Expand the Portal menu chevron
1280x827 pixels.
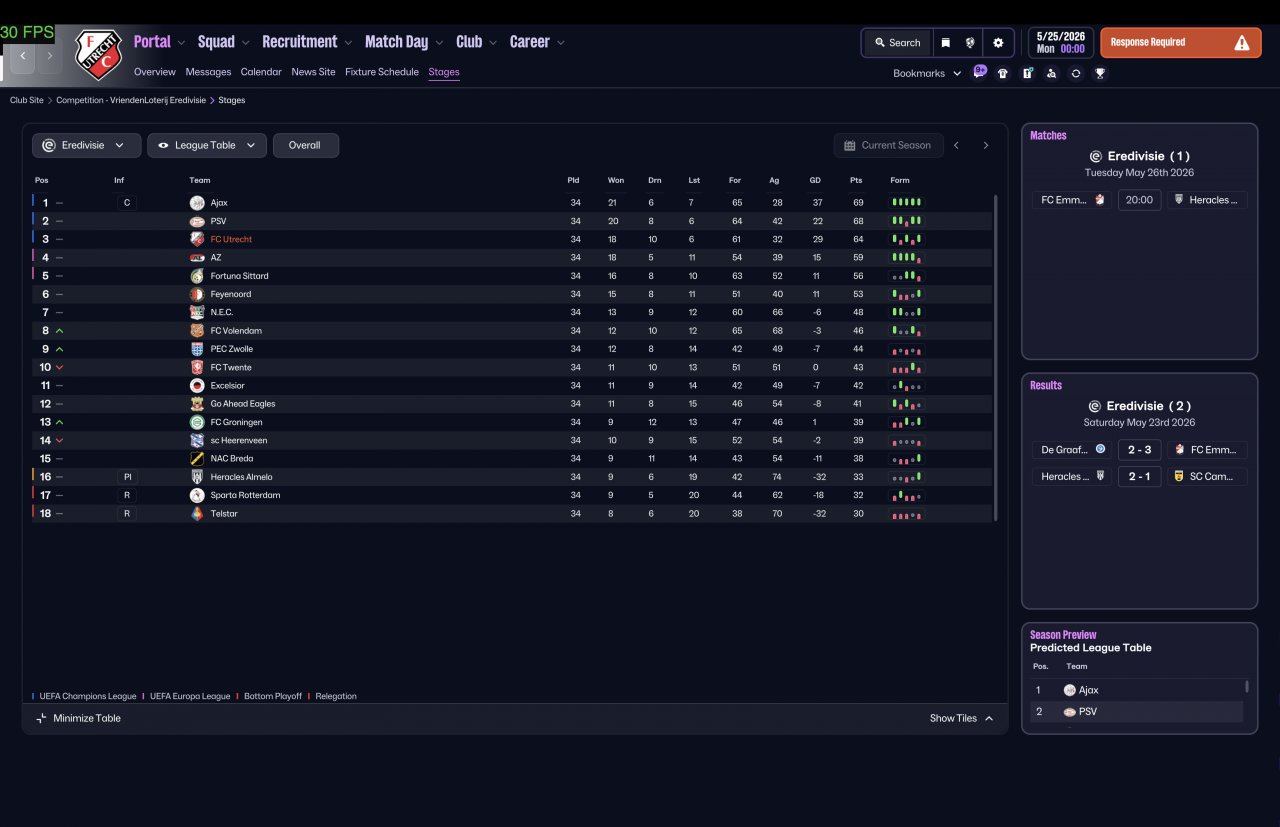click(181, 43)
